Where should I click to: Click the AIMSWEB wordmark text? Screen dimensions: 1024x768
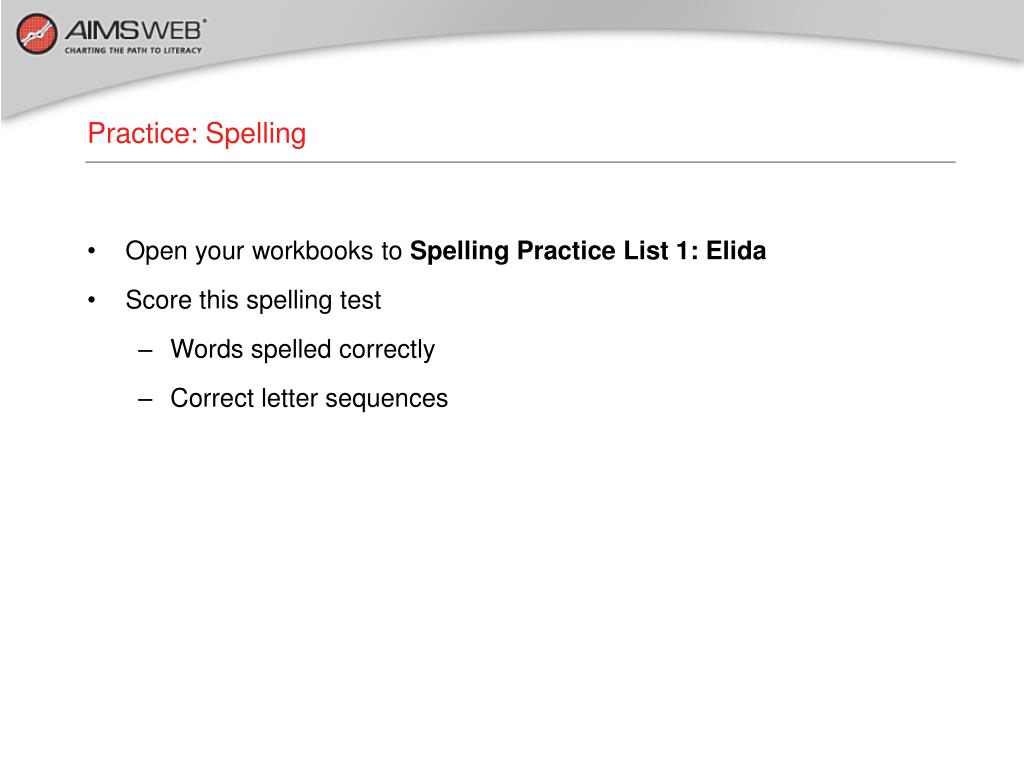[133, 31]
